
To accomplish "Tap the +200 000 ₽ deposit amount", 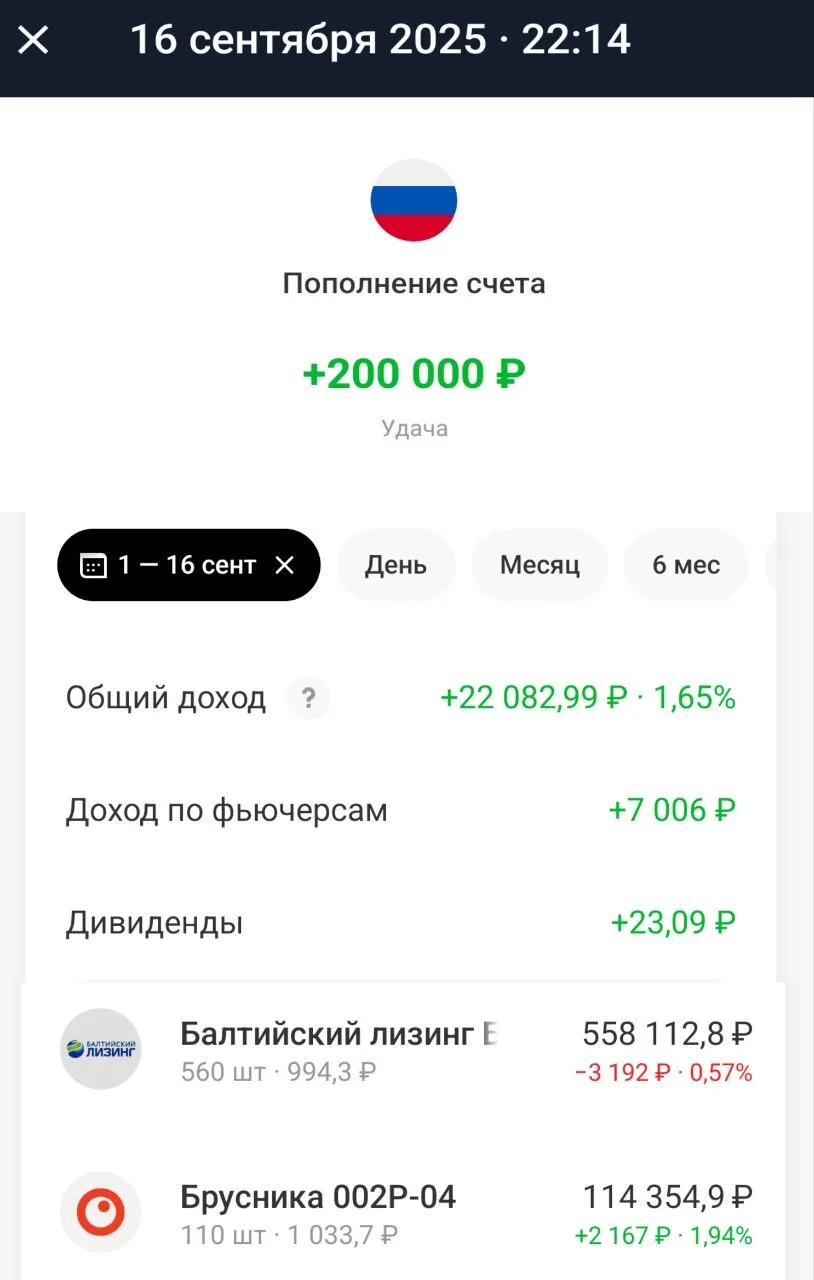I will [x=414, y=374].
